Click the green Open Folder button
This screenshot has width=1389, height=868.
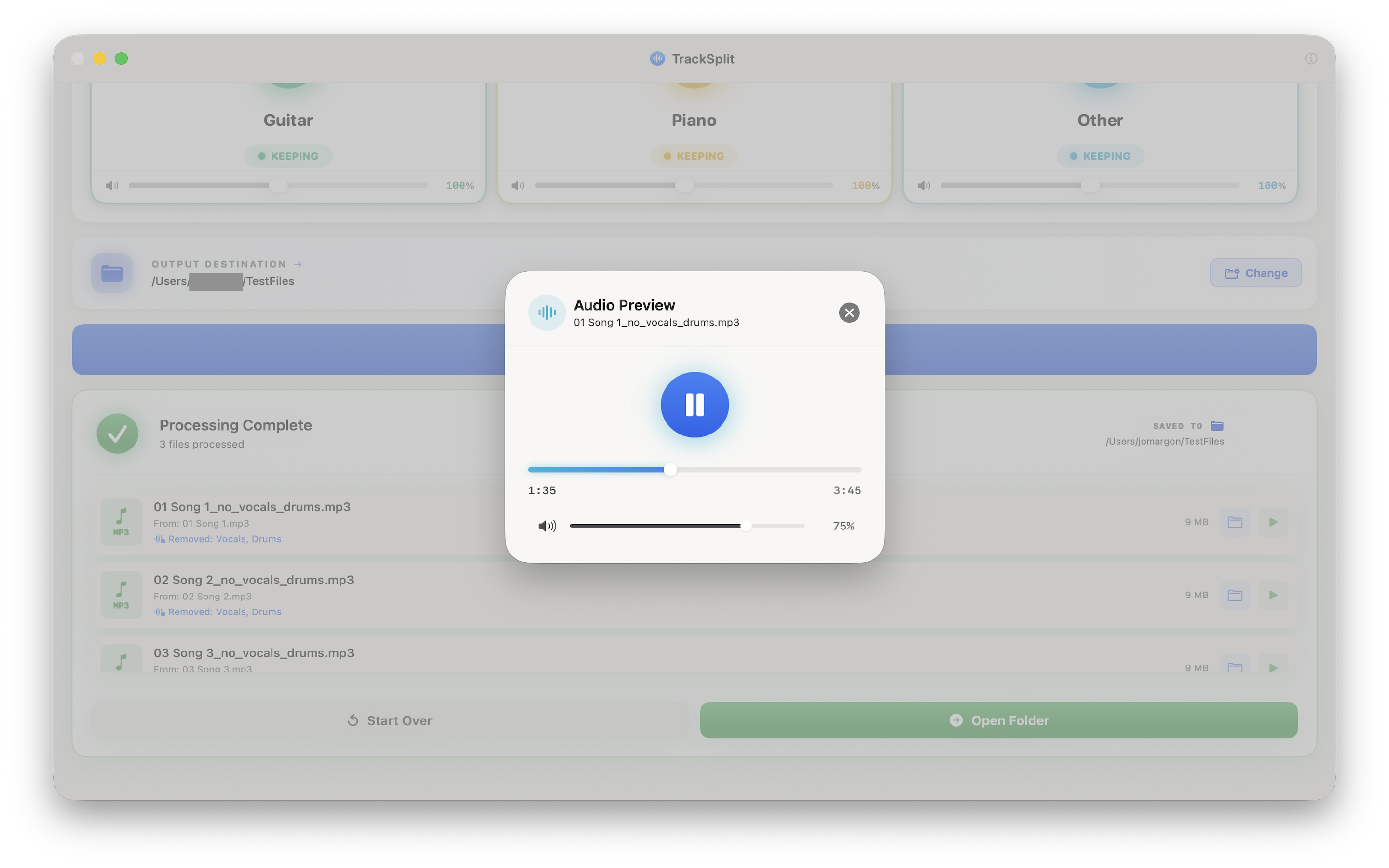(x=998, y=720)
